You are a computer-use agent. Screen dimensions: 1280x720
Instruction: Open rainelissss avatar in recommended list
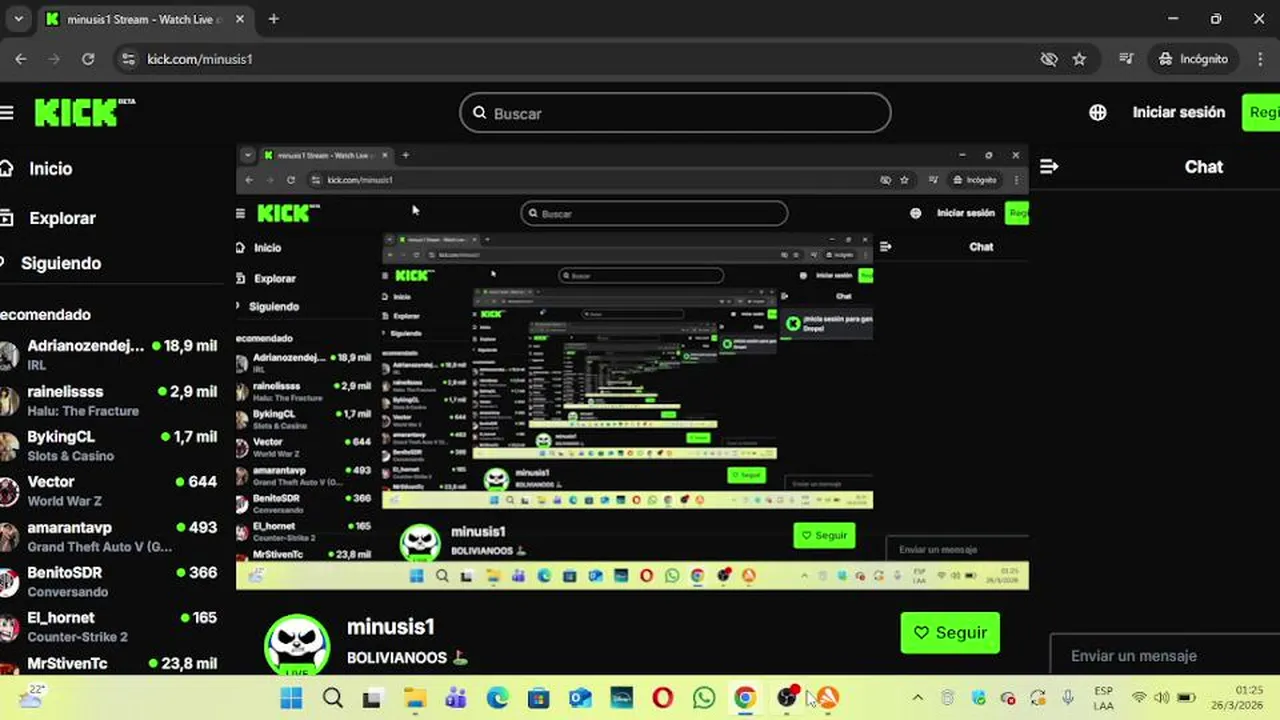pos(8,401)
